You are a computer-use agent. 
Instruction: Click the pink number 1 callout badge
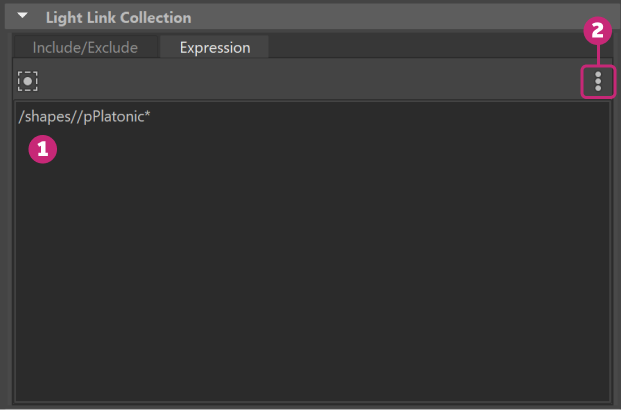(x=41, y=149)
